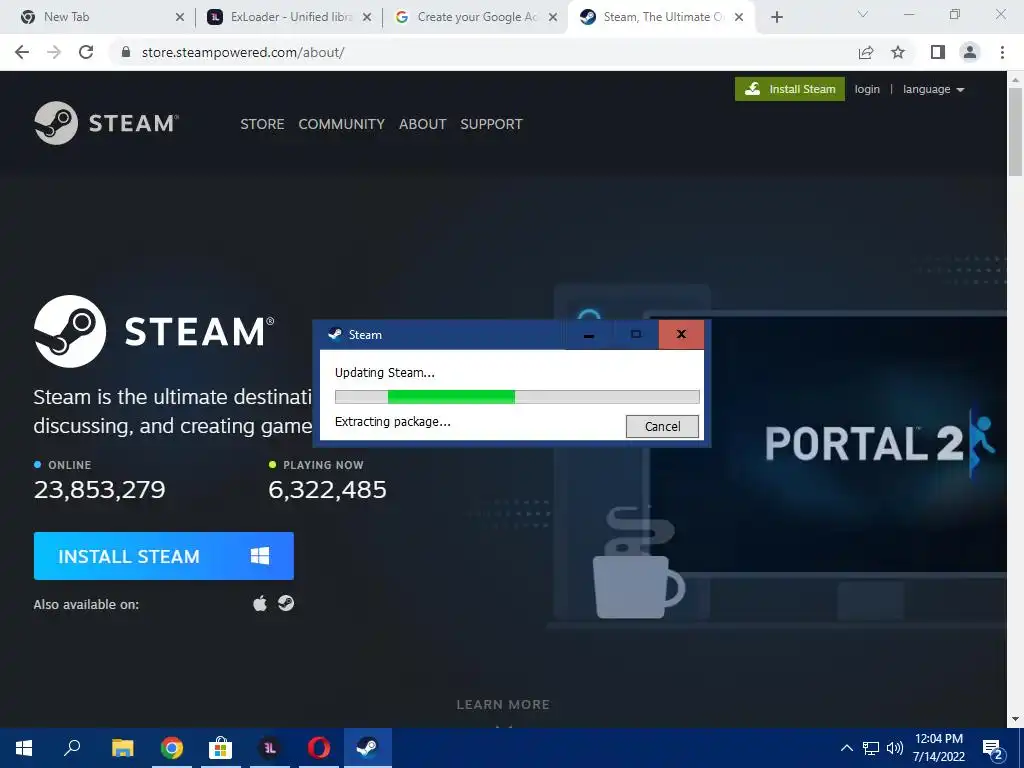Close the Google Account tab
Image resolution: width=1024 pixels, height=768 pixels.
click(553, 17)
